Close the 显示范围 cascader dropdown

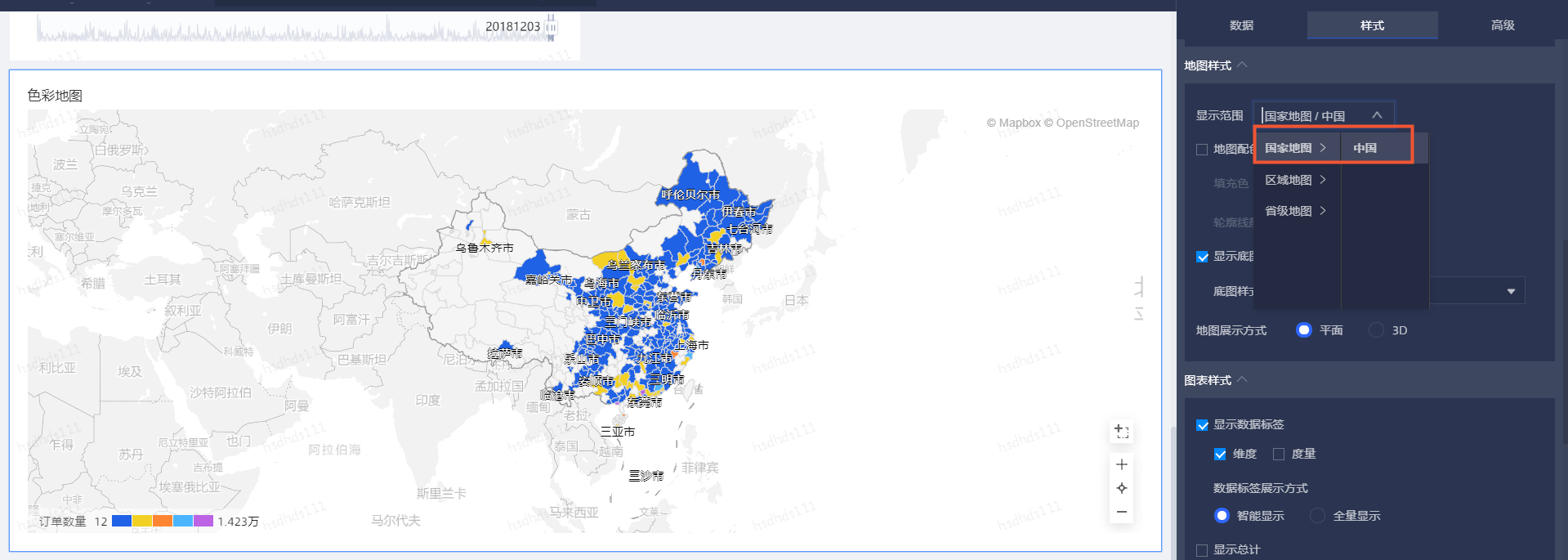click(x=1377, y=115)
